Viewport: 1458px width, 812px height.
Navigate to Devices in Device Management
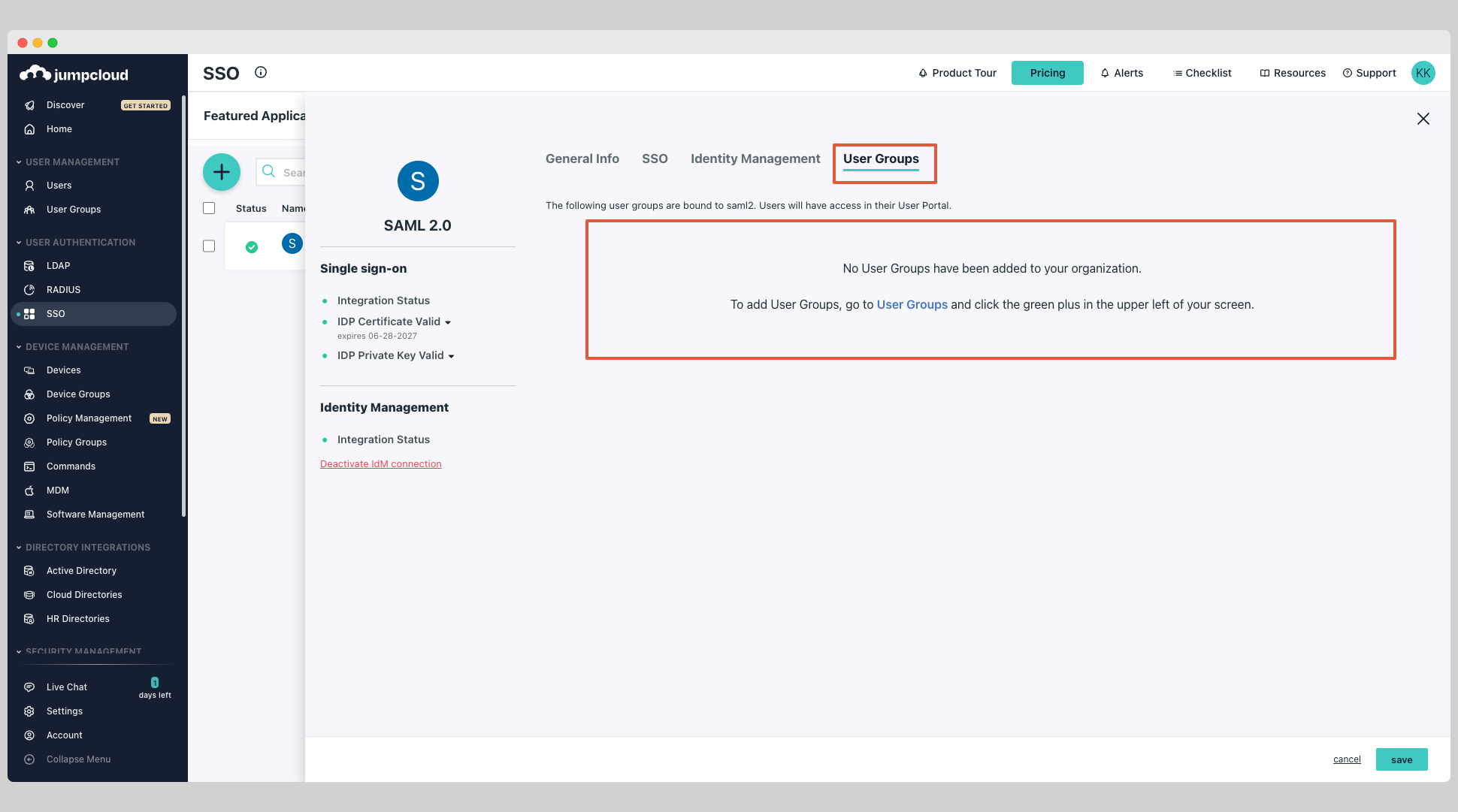click(63, 370)
